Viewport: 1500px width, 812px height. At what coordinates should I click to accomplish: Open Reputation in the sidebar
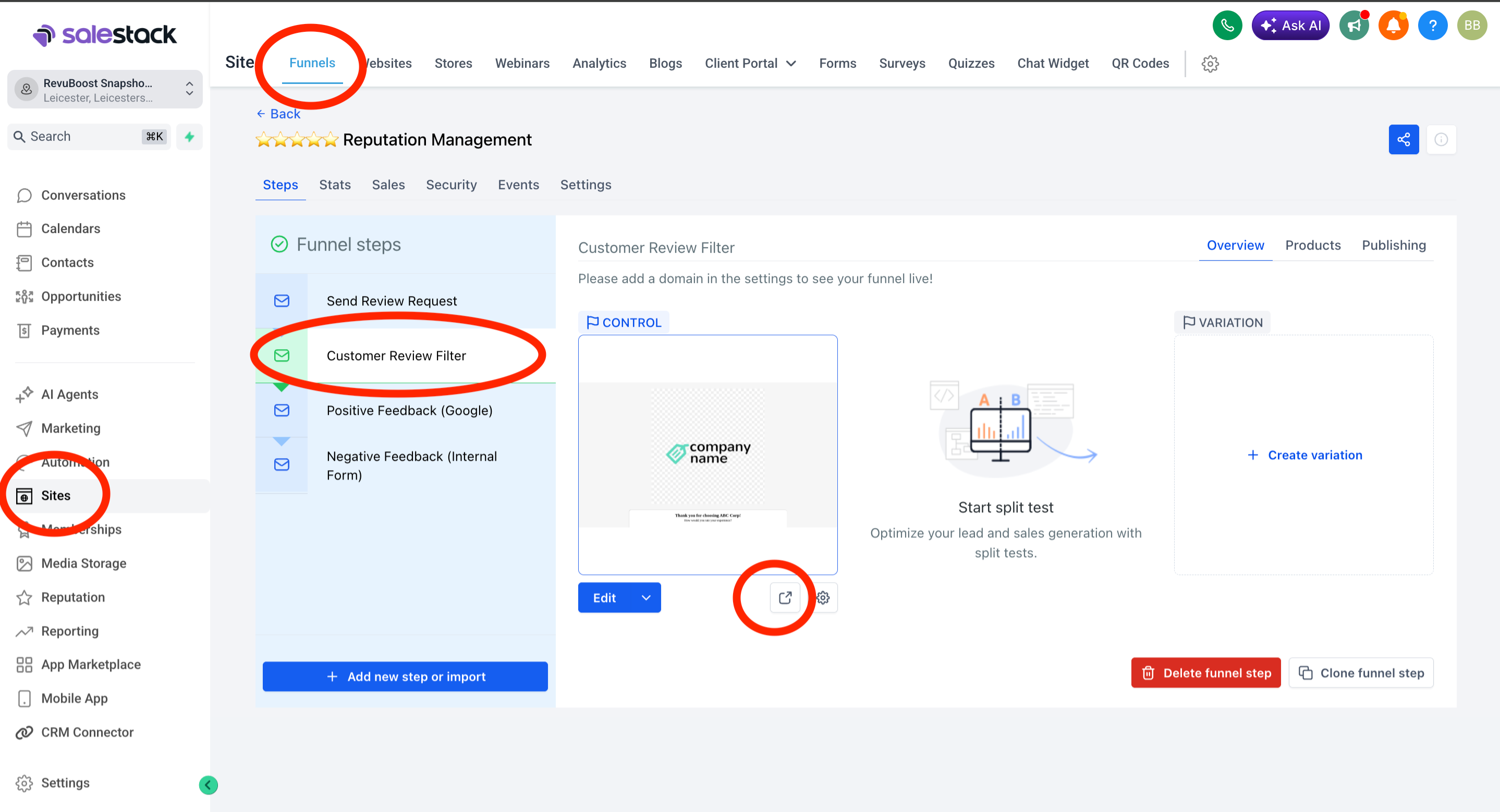point(73,597)
